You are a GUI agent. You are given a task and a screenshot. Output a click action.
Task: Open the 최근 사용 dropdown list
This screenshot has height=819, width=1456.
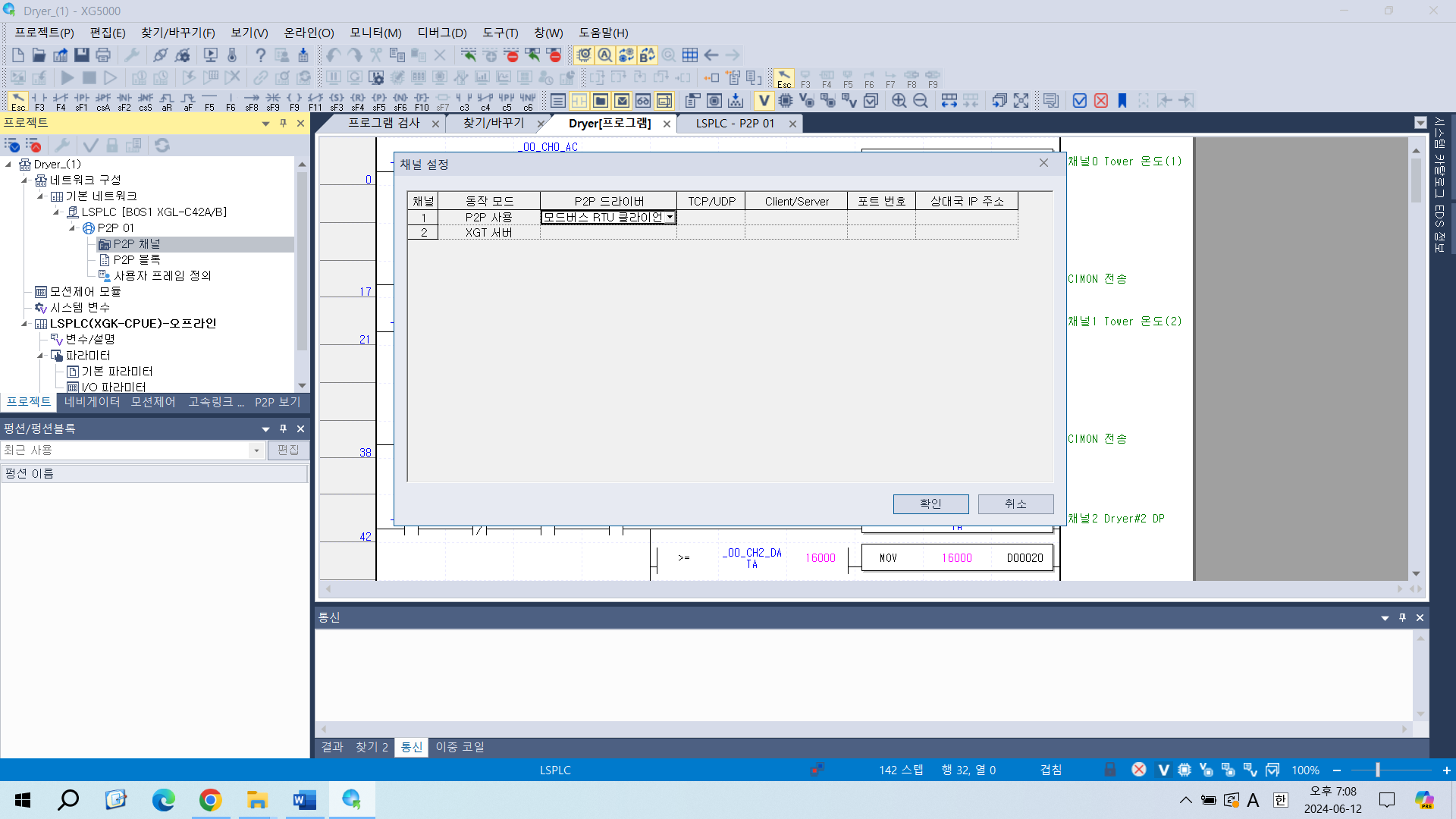pyautogui.click(x=257, y=450)
